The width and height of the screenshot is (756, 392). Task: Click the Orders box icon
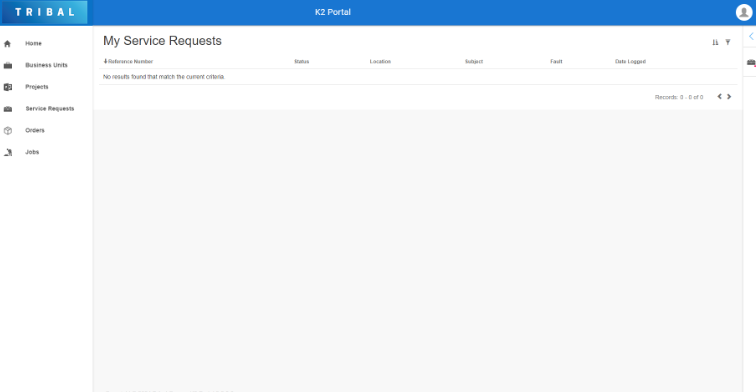8,130
